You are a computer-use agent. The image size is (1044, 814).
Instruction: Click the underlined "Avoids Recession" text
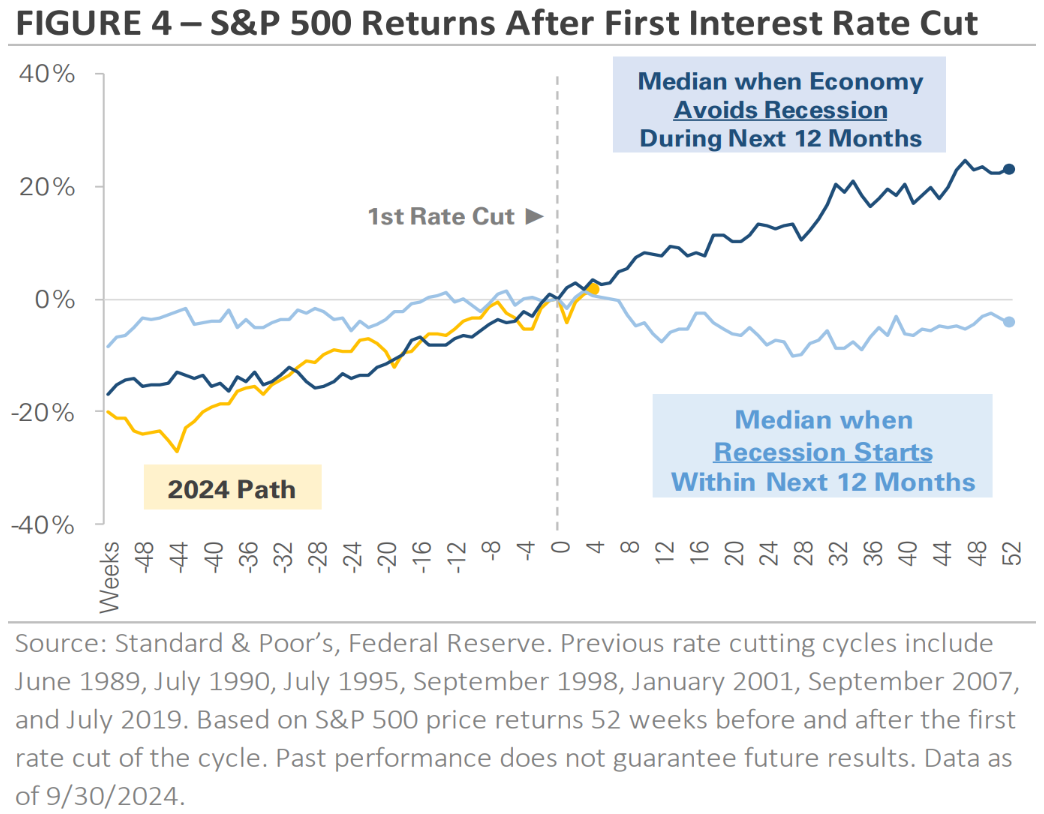point(780,109)
